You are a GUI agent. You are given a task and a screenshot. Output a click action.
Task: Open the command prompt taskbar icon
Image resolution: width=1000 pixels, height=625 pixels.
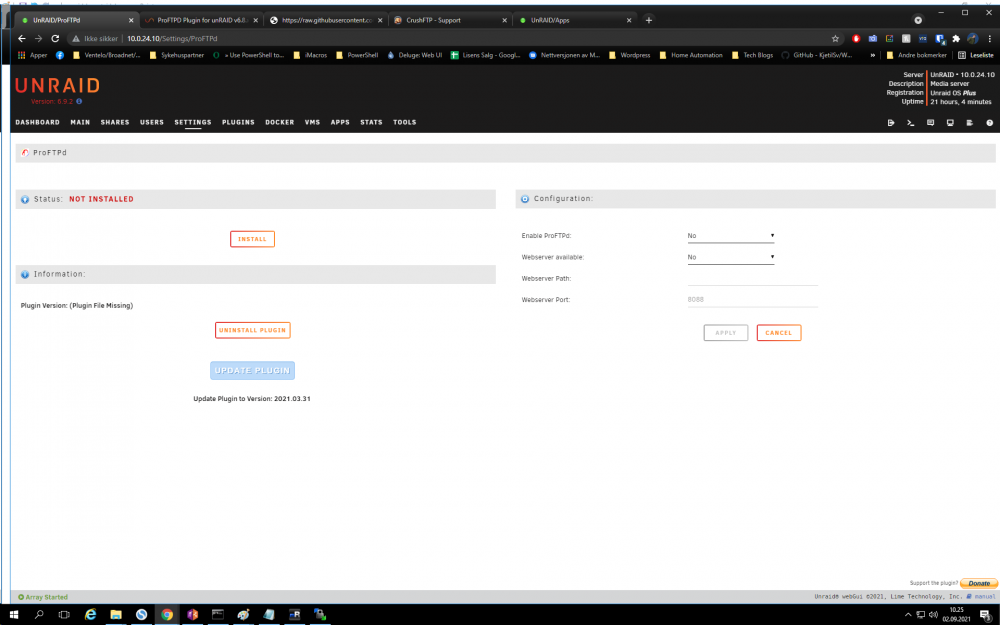(217, 615)
